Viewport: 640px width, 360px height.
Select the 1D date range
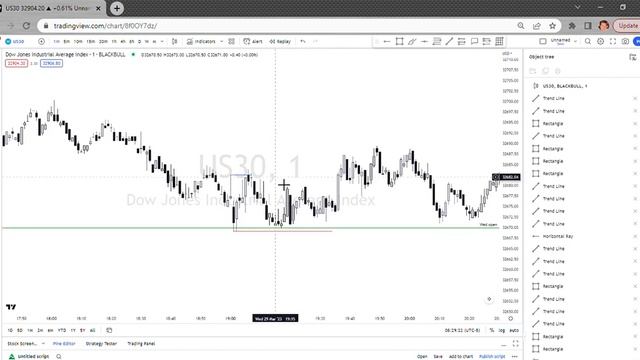click(10, 330)
